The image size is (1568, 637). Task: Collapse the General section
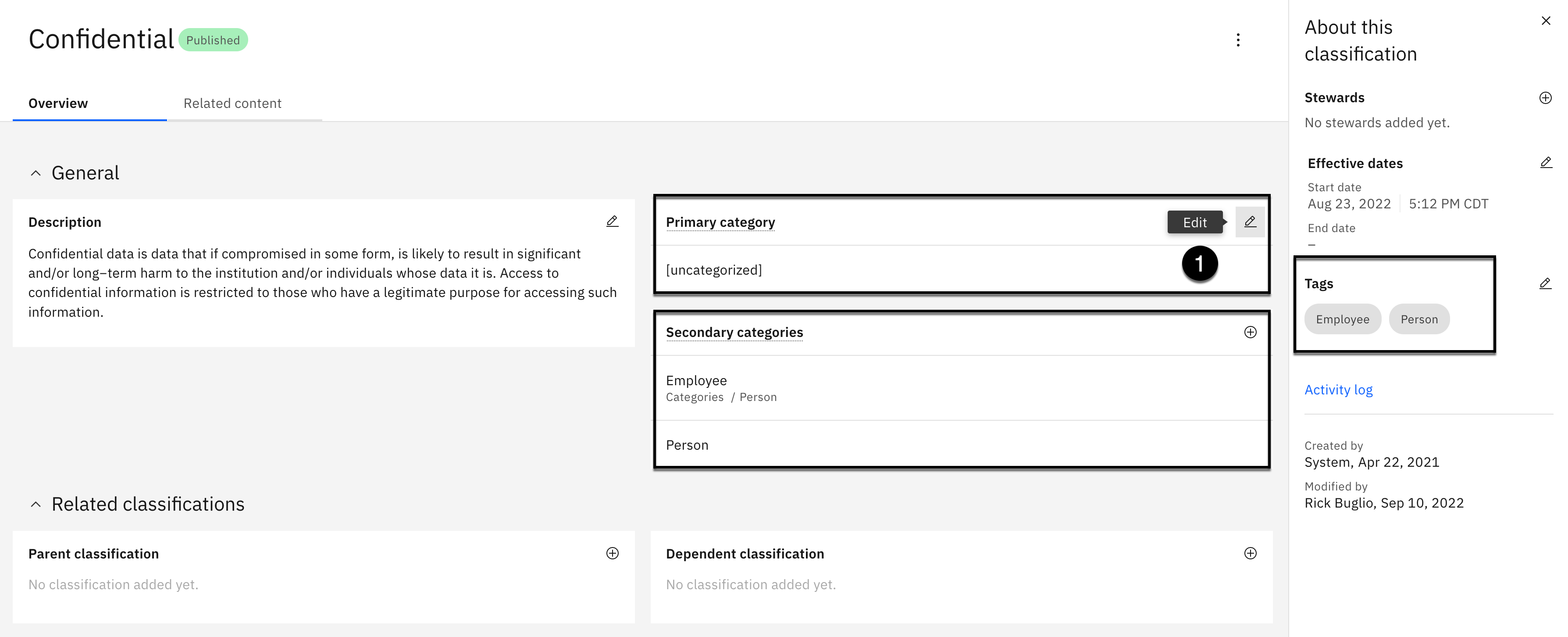point(36,174)
